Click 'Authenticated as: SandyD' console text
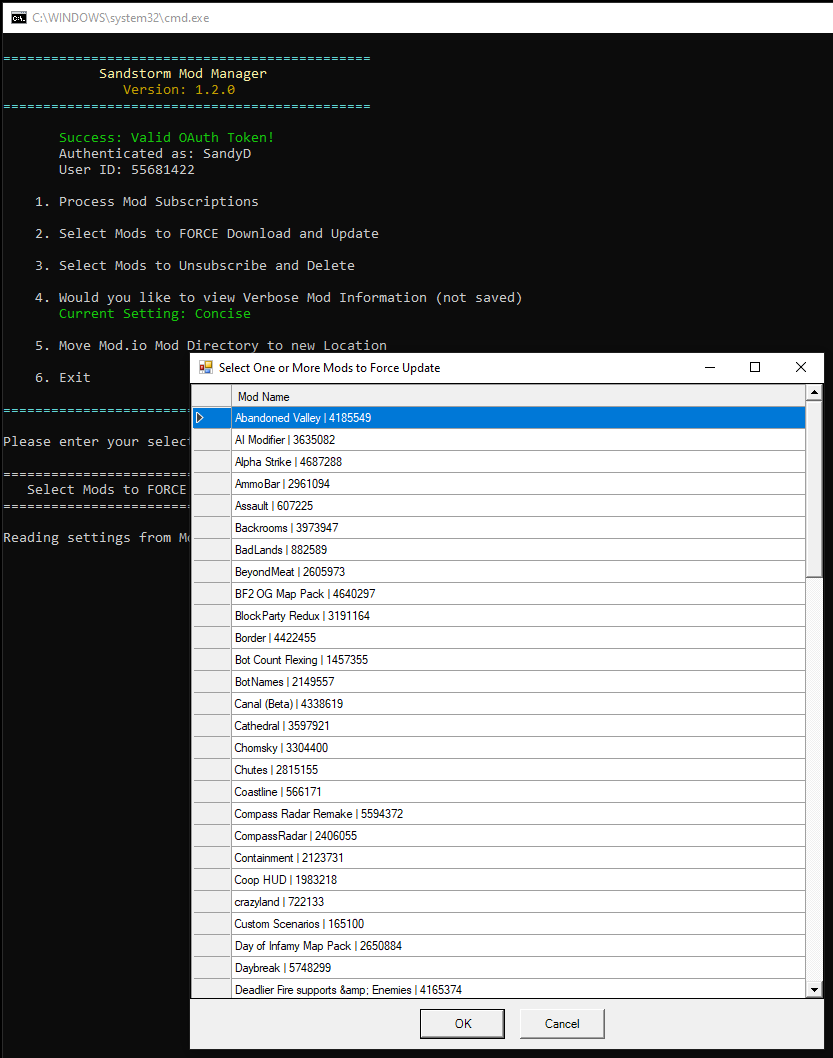Image resolution: width=833 pixels, height=1058 pixels. pos(154,154)
